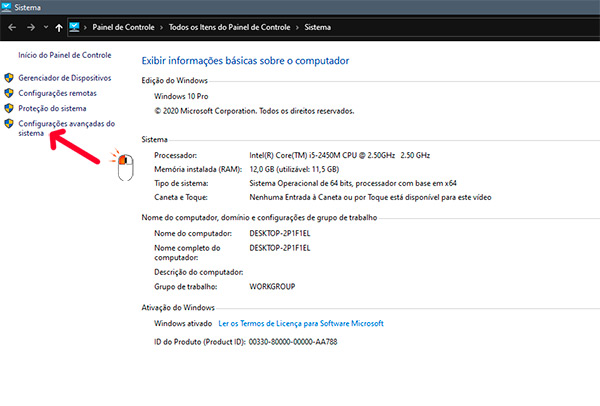Click shield icon beside Gerenciador de Dispositivos
Image resolution: width=600 pixels, height=406 pixels.
(x=9, y=78)
